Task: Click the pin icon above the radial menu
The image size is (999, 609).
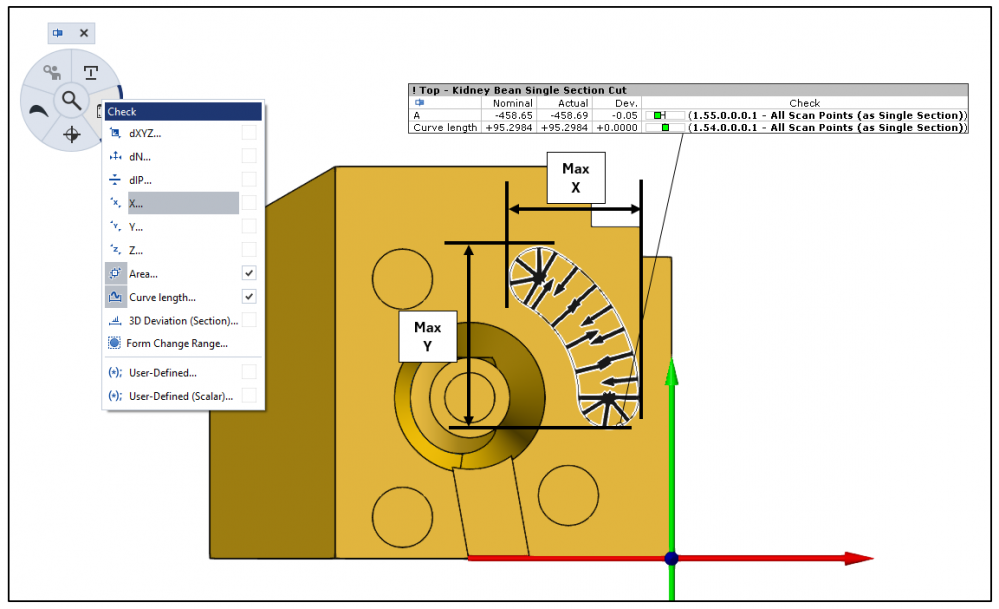Action: pos(58,33)
